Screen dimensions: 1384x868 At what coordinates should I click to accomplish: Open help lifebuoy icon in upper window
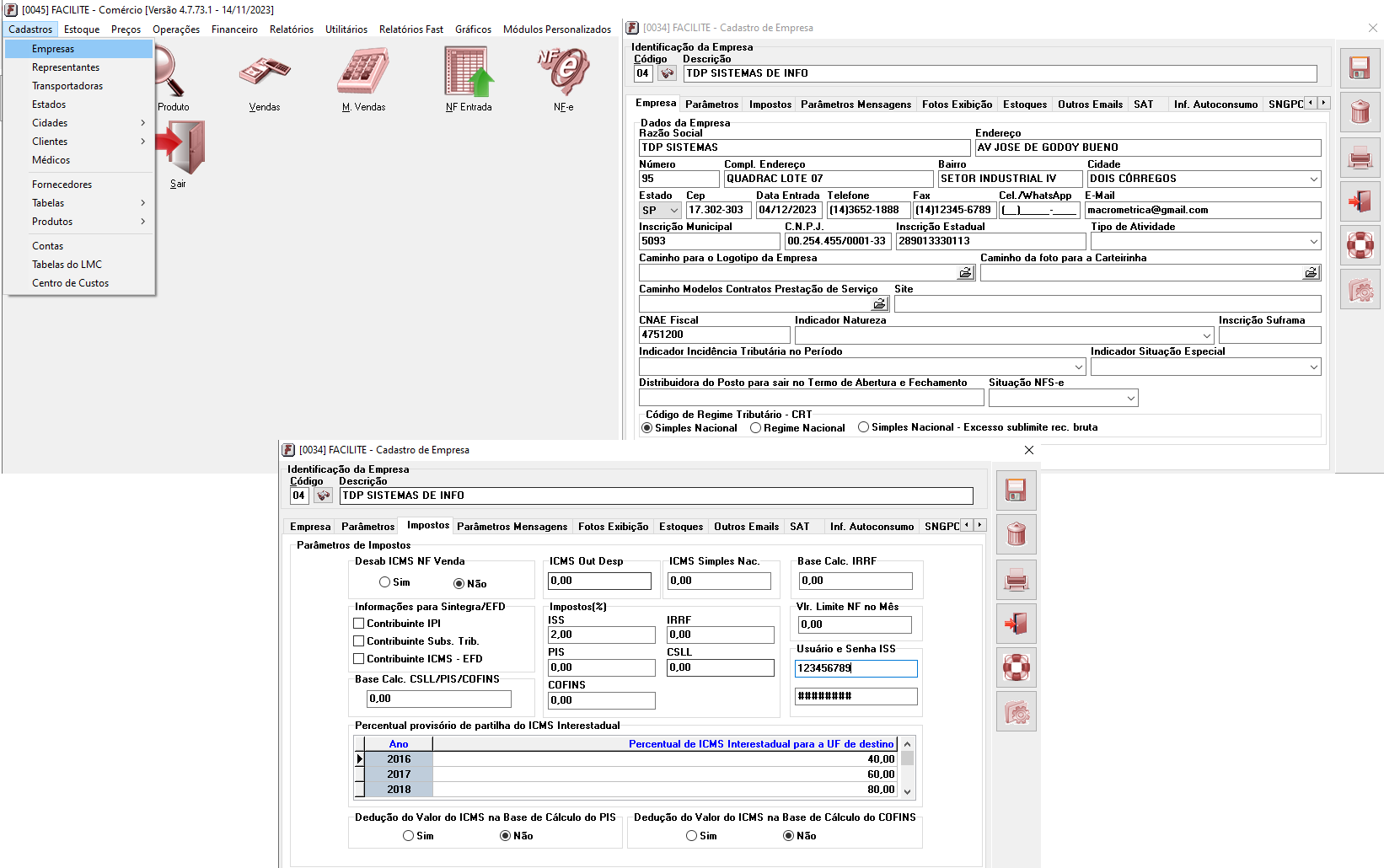tap(1360, 245)
